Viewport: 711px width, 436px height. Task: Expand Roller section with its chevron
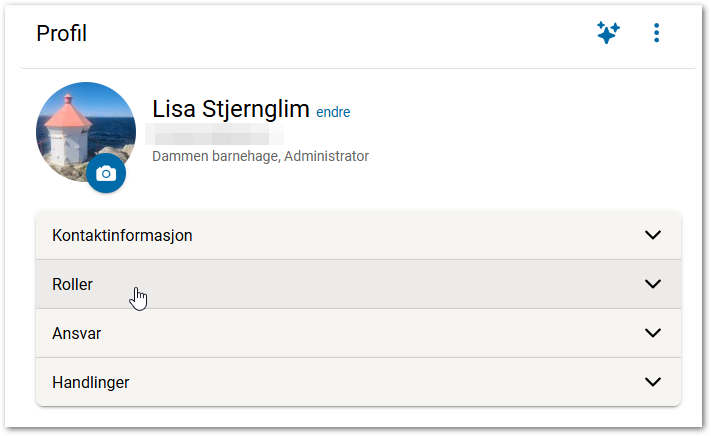653,284
